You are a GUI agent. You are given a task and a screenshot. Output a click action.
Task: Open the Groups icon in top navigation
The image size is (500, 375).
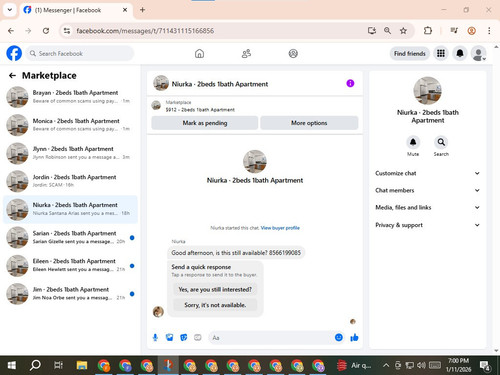point(293,53)
